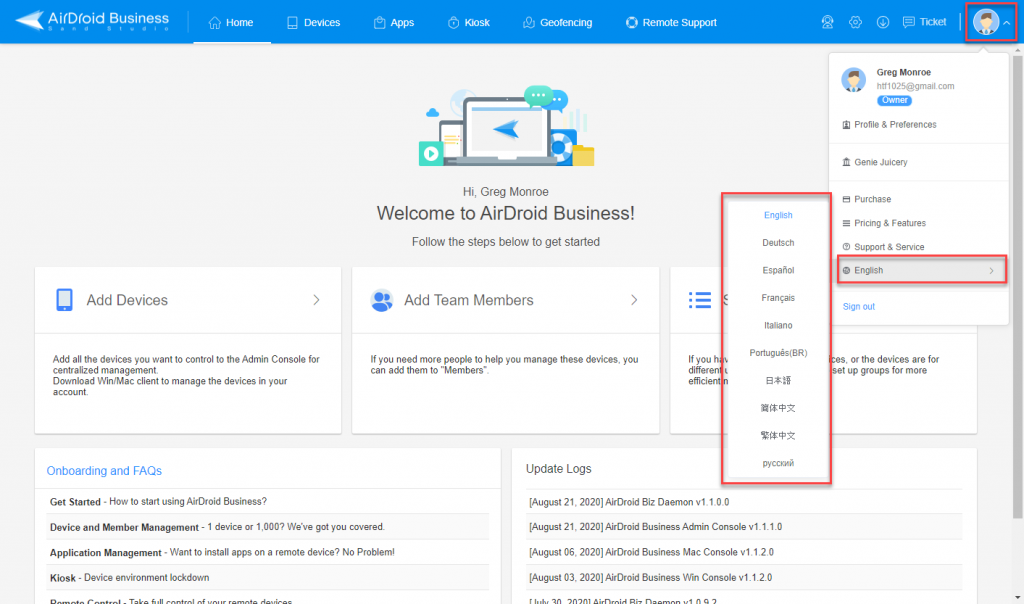Click the page vertical scrollbar

[x=1017, y=287]
